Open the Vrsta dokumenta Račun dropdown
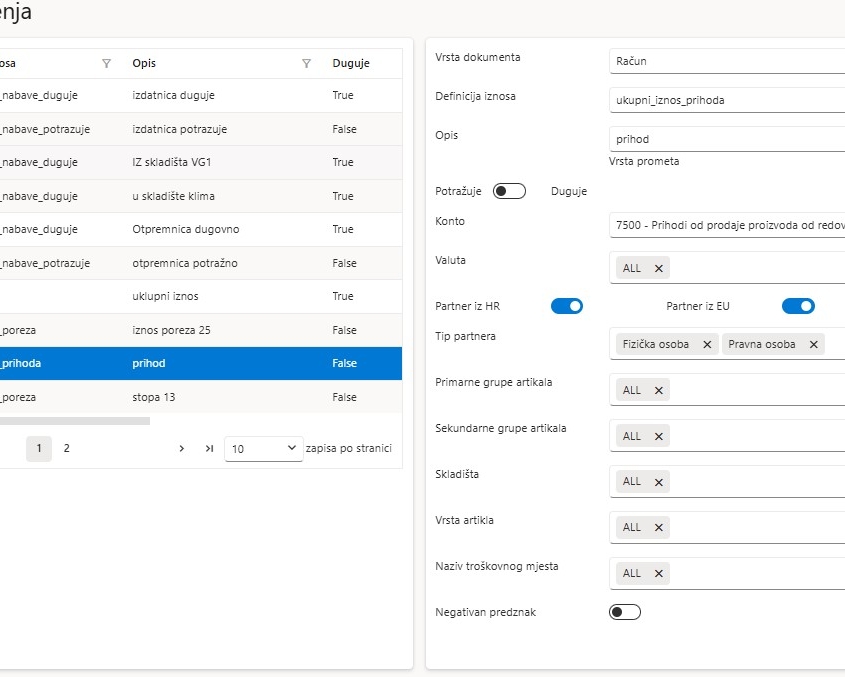The image size is (845, 677). coord(726,61)
